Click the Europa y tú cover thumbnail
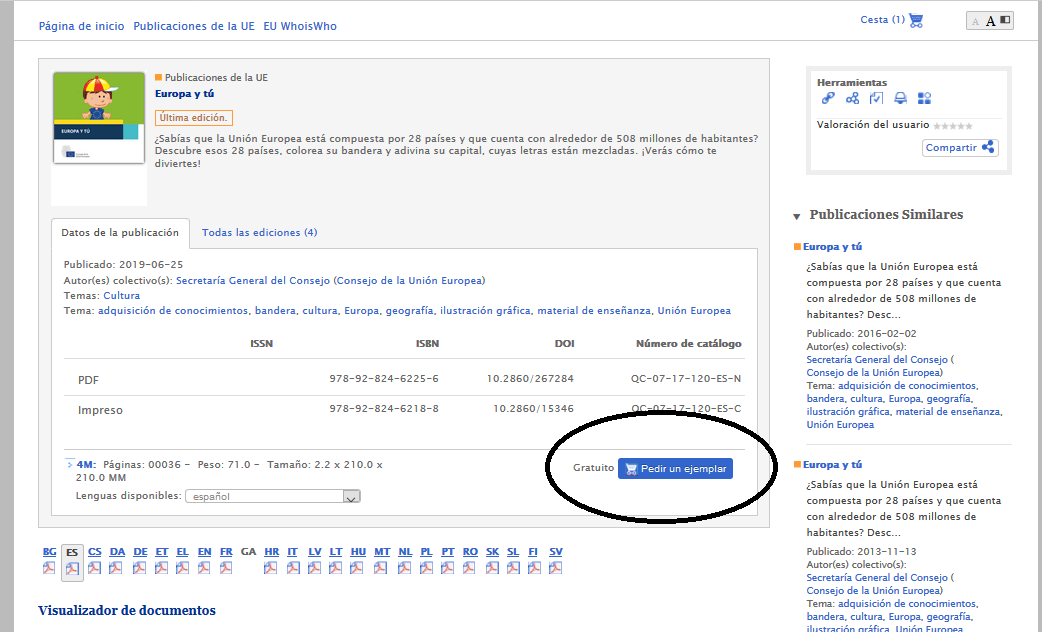This screenshot has height=632, width=1042. tap(99, 118)
